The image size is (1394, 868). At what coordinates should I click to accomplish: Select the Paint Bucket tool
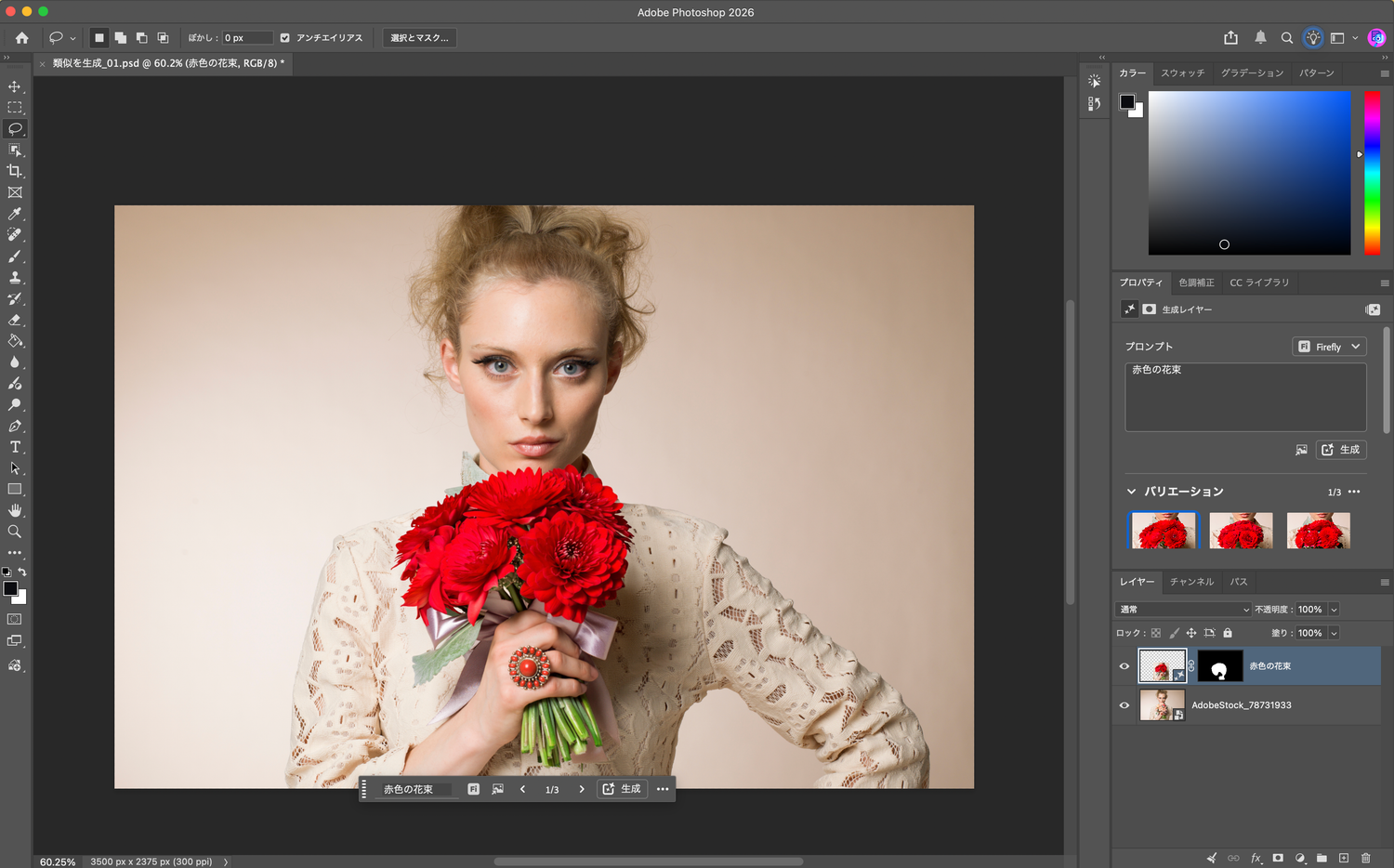pos(15,341)
